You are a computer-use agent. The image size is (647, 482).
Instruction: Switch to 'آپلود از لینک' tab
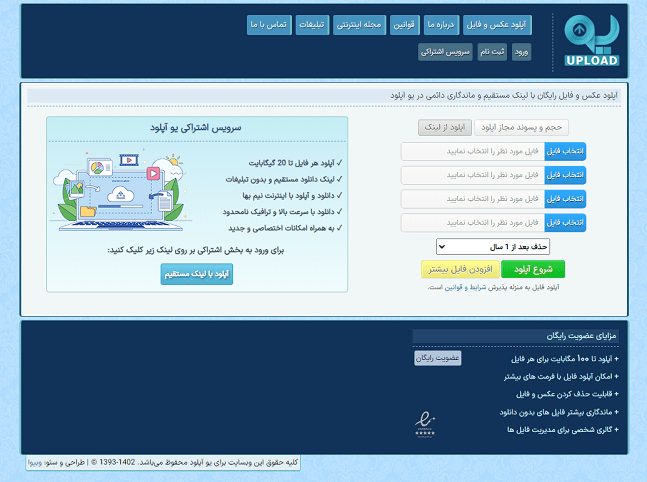[445, 128]
